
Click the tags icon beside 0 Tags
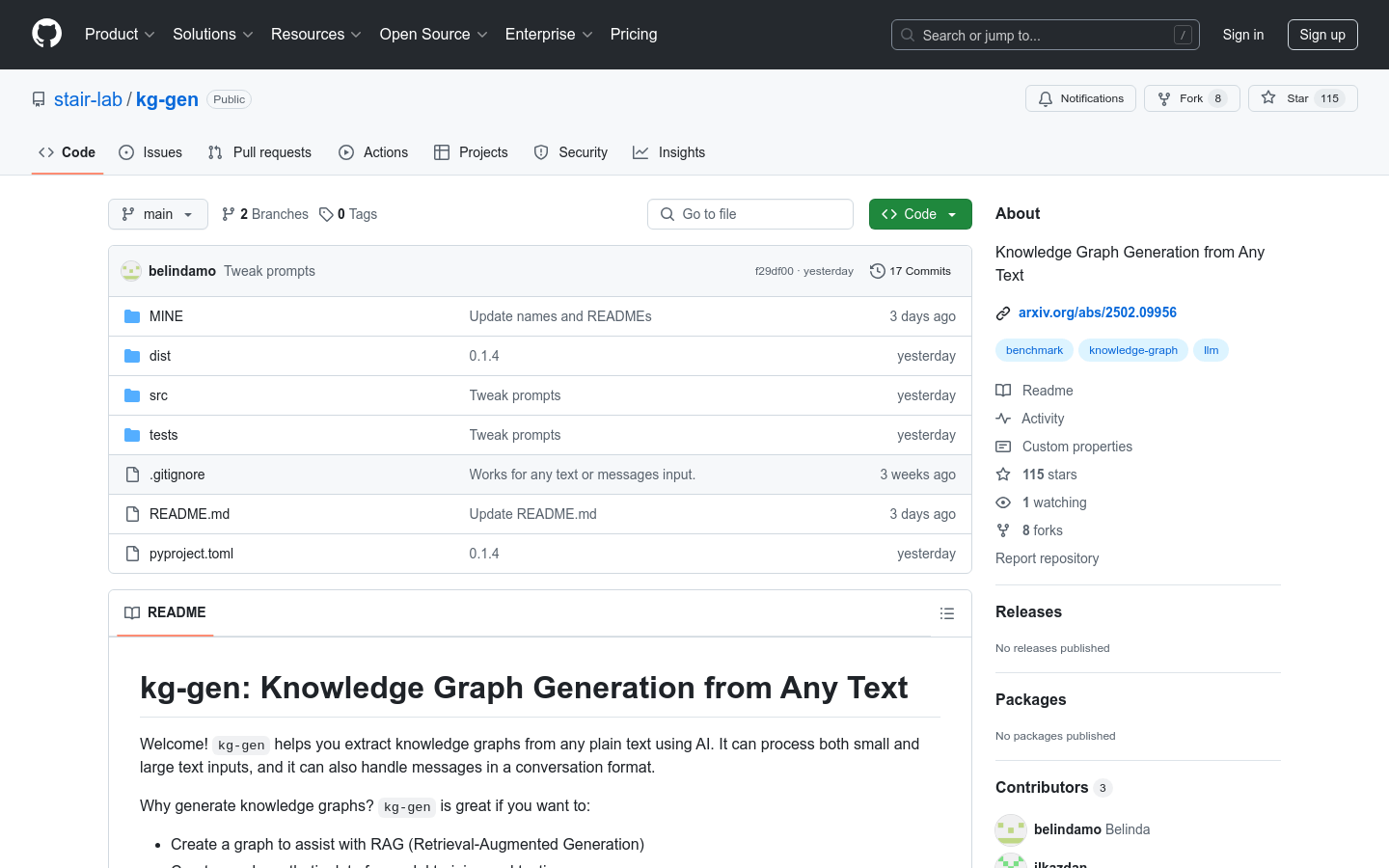click(x=326, y=214)
